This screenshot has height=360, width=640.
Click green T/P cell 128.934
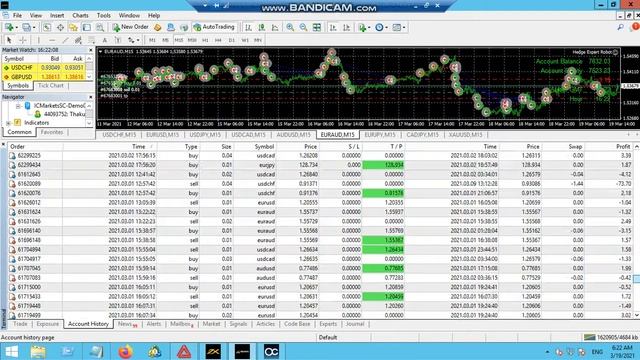click(x=383, y=165)
